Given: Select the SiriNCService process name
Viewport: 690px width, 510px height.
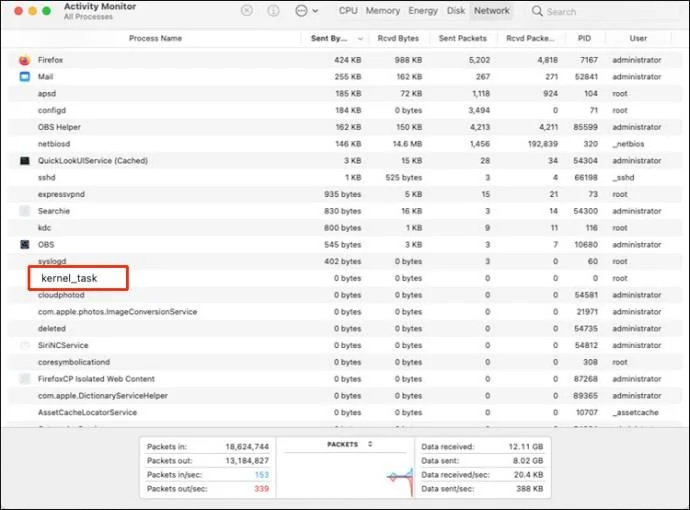Looking at the screenshot, I should 63,345.
